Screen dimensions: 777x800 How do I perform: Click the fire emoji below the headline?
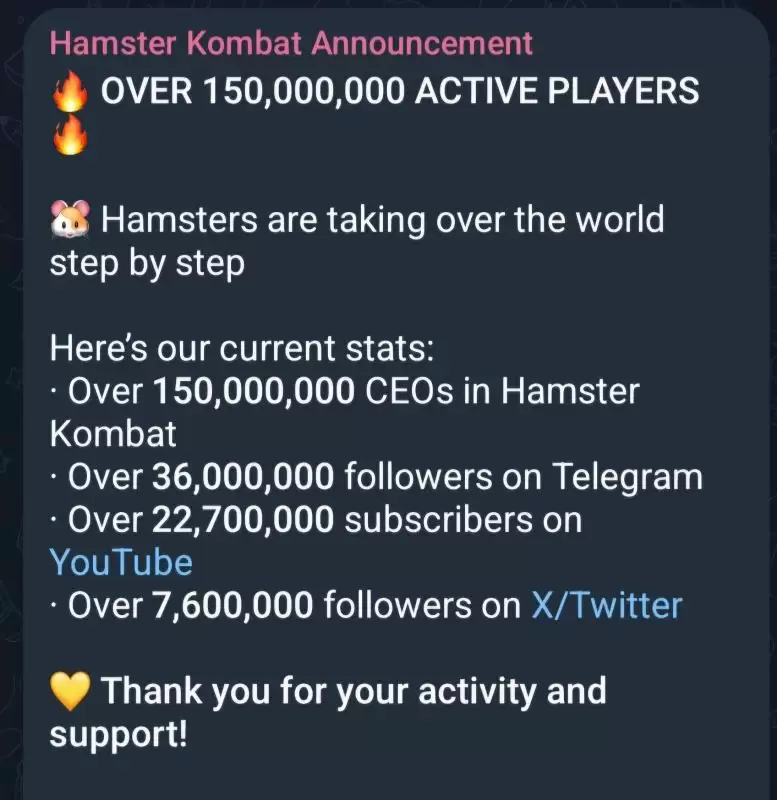pos(69,136)
